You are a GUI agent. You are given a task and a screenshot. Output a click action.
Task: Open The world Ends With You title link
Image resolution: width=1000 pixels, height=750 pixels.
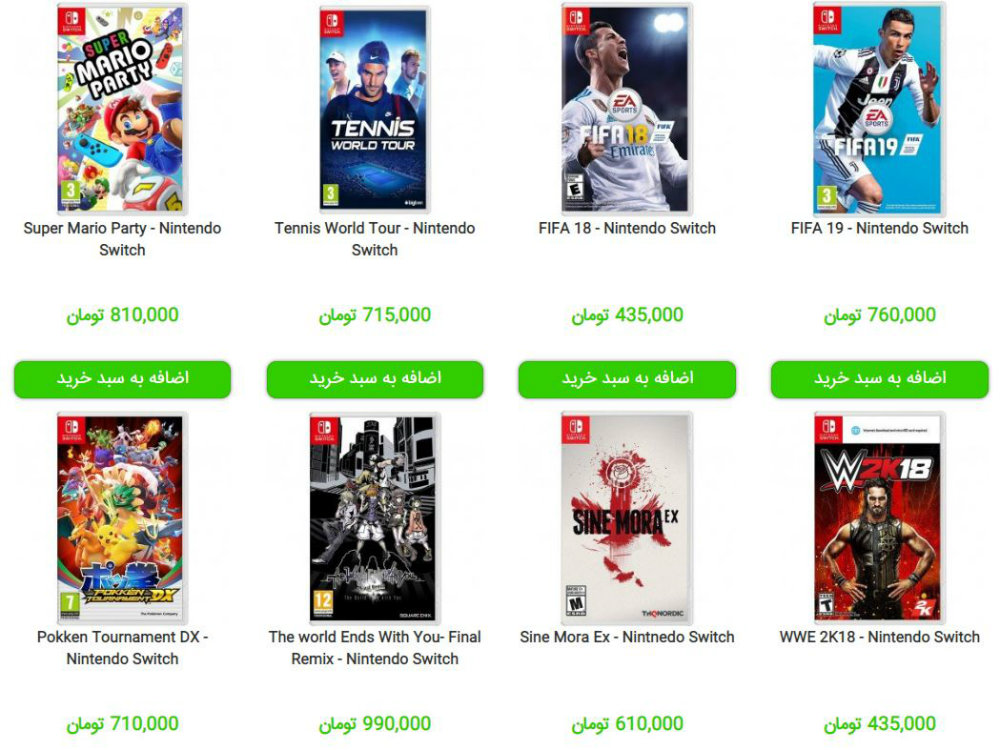(x=375, y=647)
